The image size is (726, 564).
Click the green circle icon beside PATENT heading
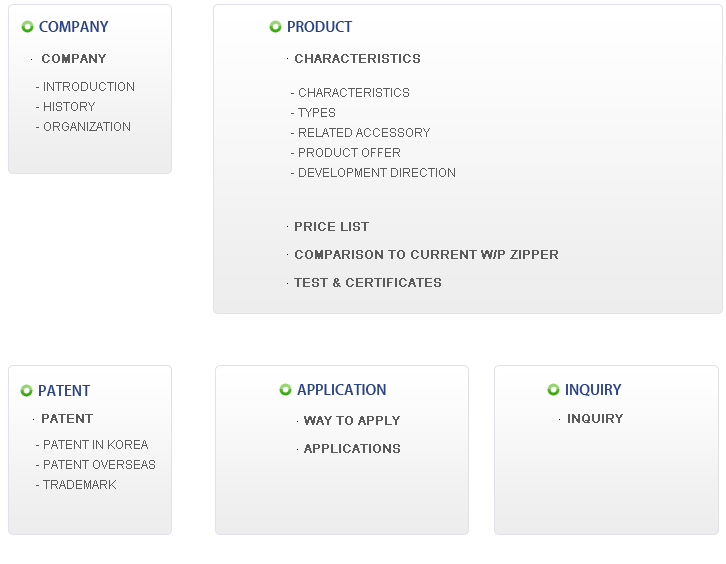(26, 391)
